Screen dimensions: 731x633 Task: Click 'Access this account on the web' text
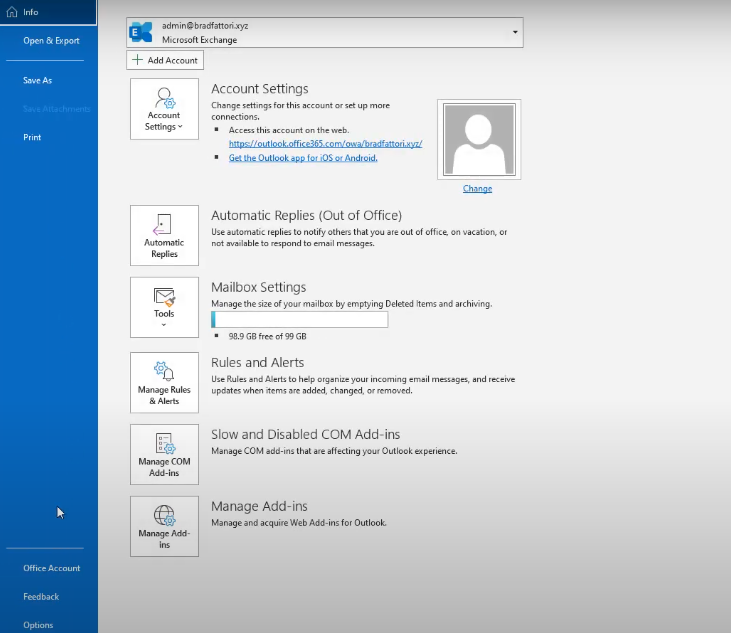(289, 130)
